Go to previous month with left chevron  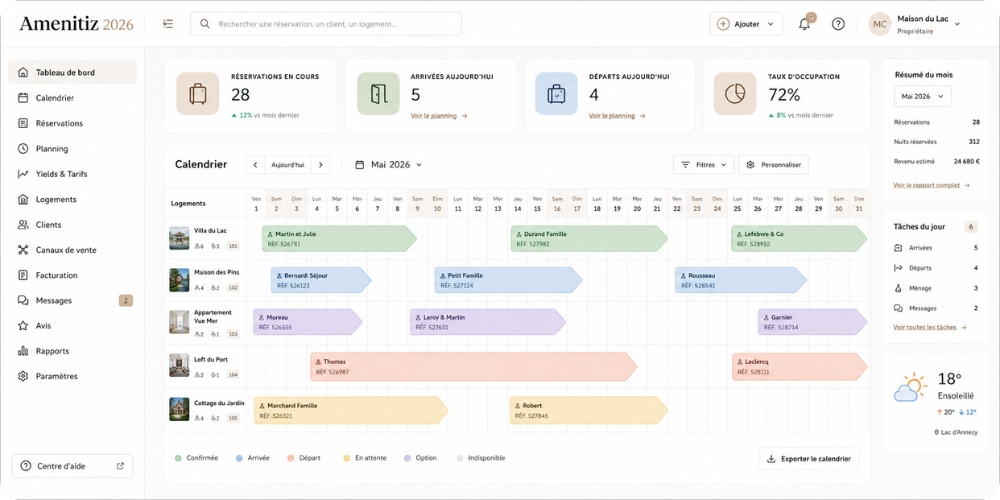pyautogui.click(x=255, y=165)
